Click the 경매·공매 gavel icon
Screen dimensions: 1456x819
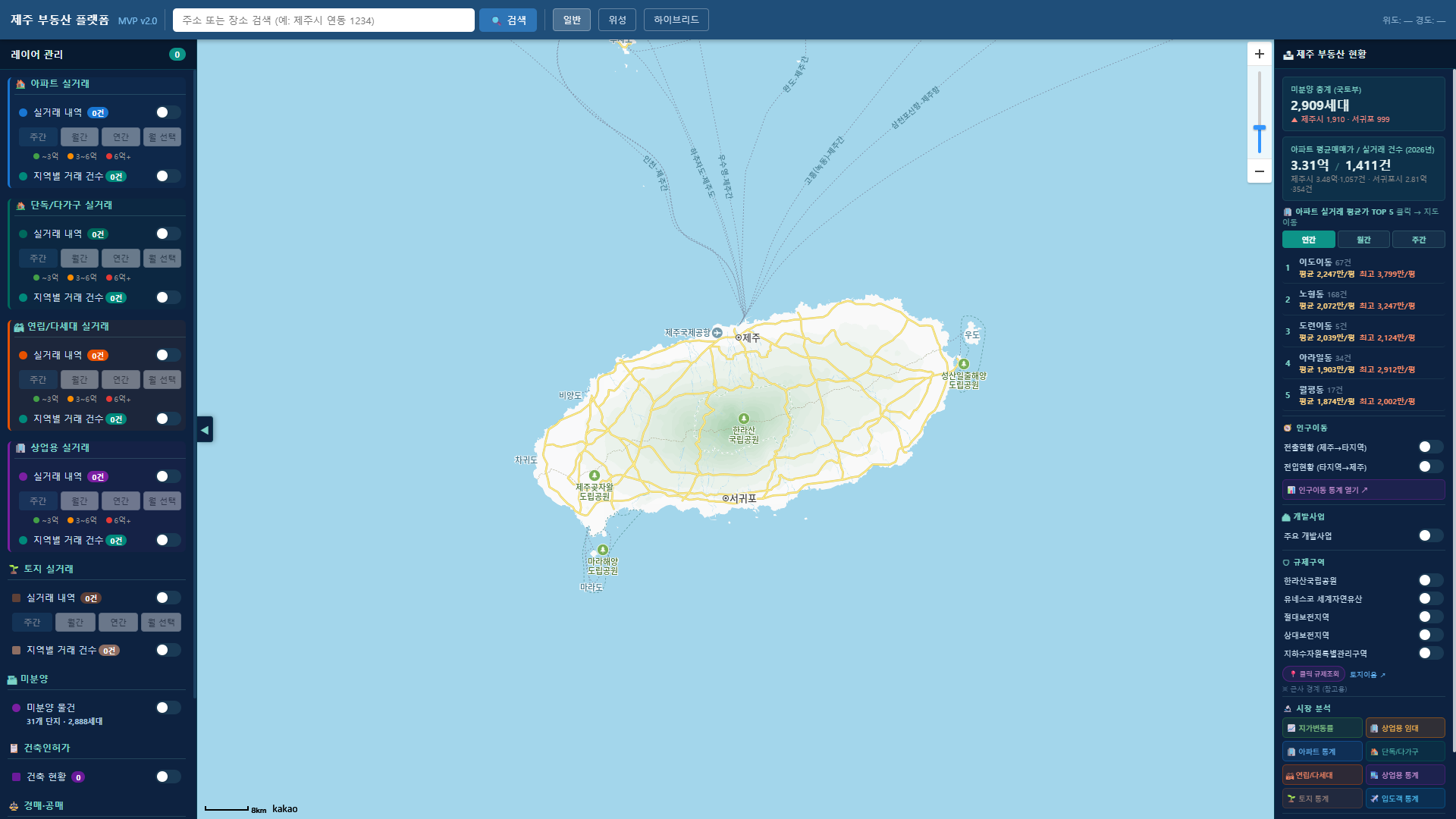point(14,806)
